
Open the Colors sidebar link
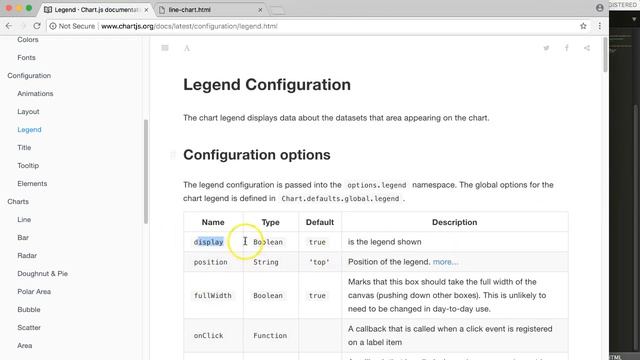28,40
